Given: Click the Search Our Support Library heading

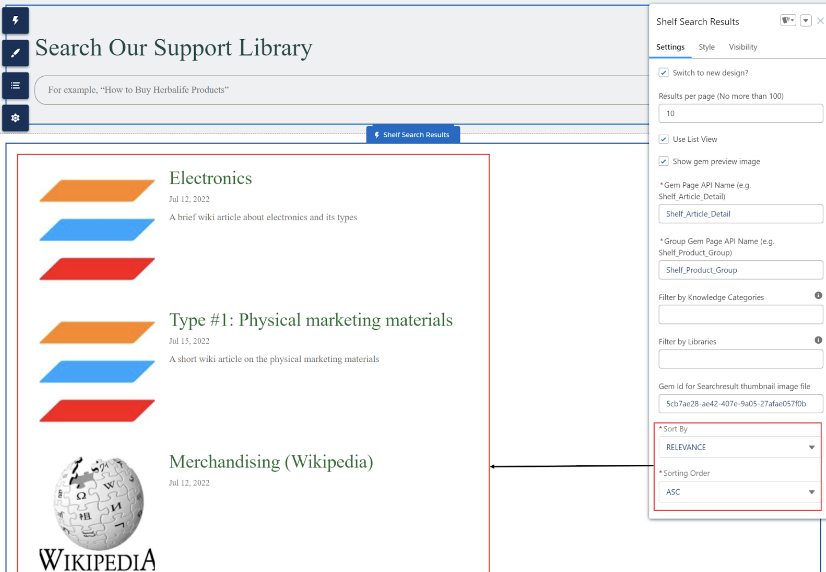Looking at the screenshot, I should tap(173, 48).
